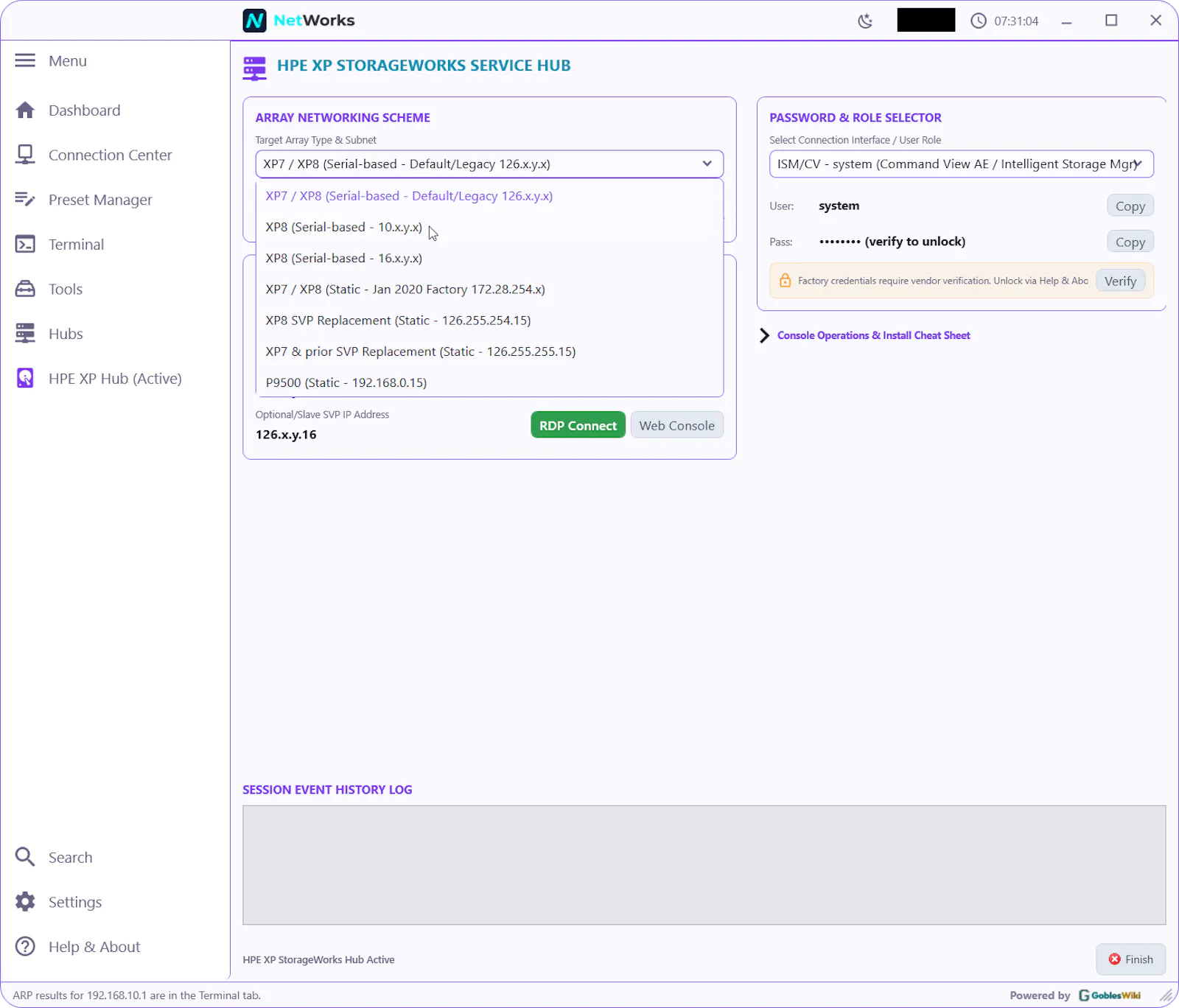Expand Console Operations & Install Cheat Sheet
Screen dimensions: 1179x1008
865,335
